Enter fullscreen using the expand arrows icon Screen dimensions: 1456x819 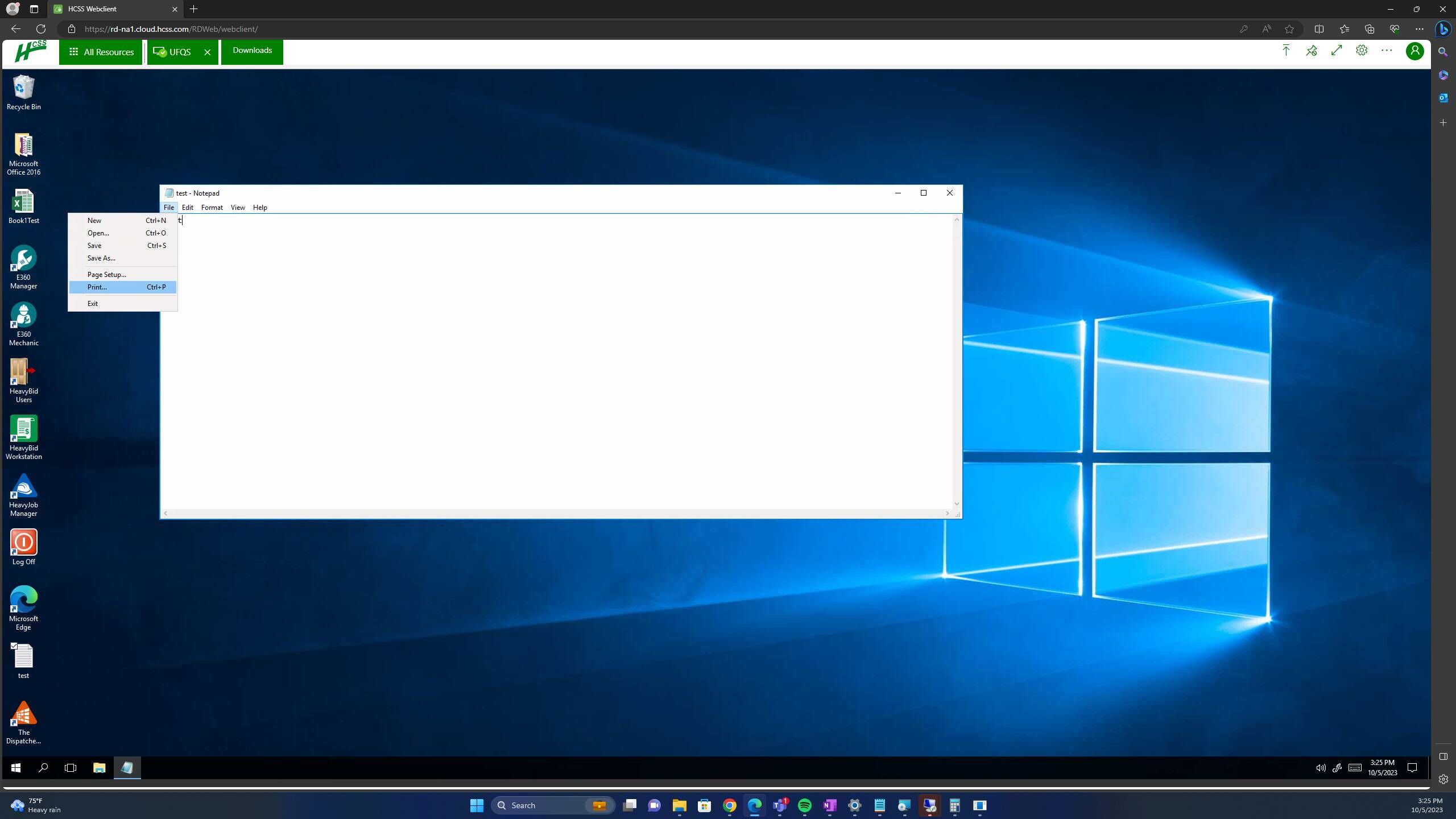(1335, 50)
